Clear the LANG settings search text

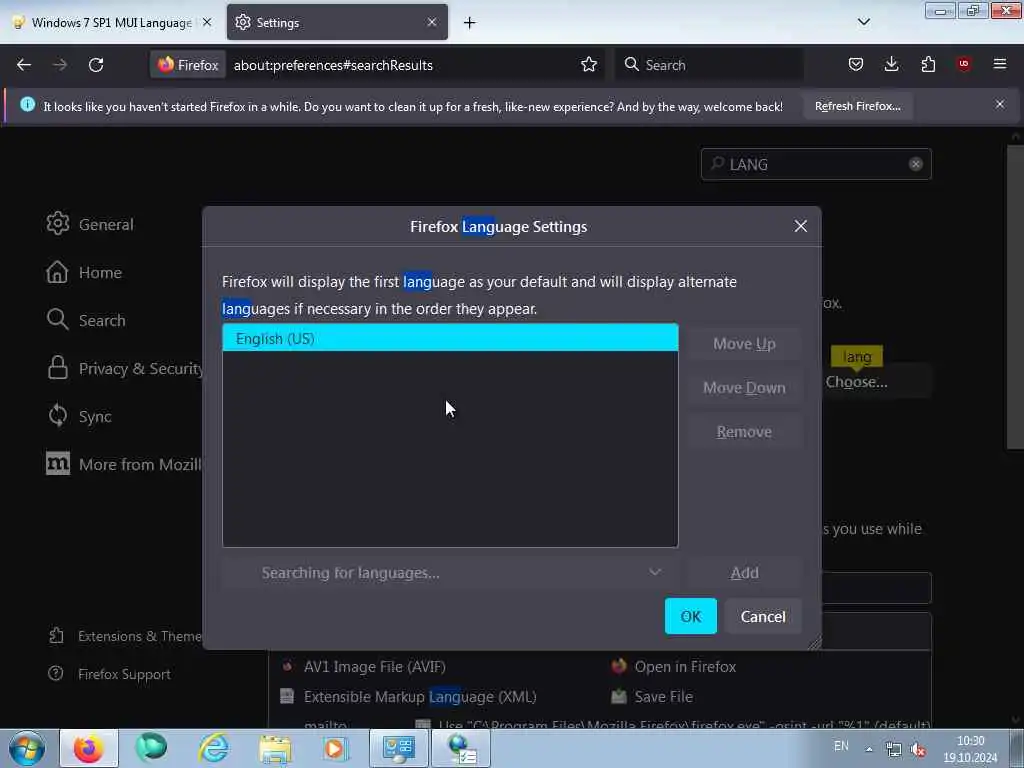tap(916, 164)
